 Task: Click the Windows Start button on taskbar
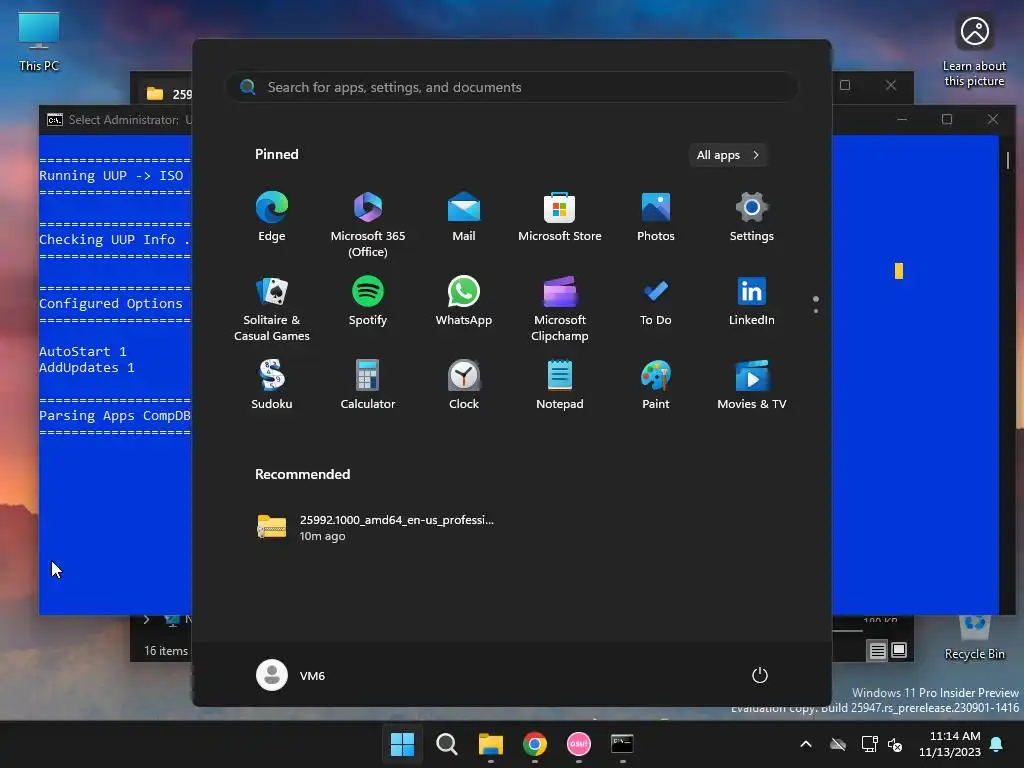[x=402, y=744]
